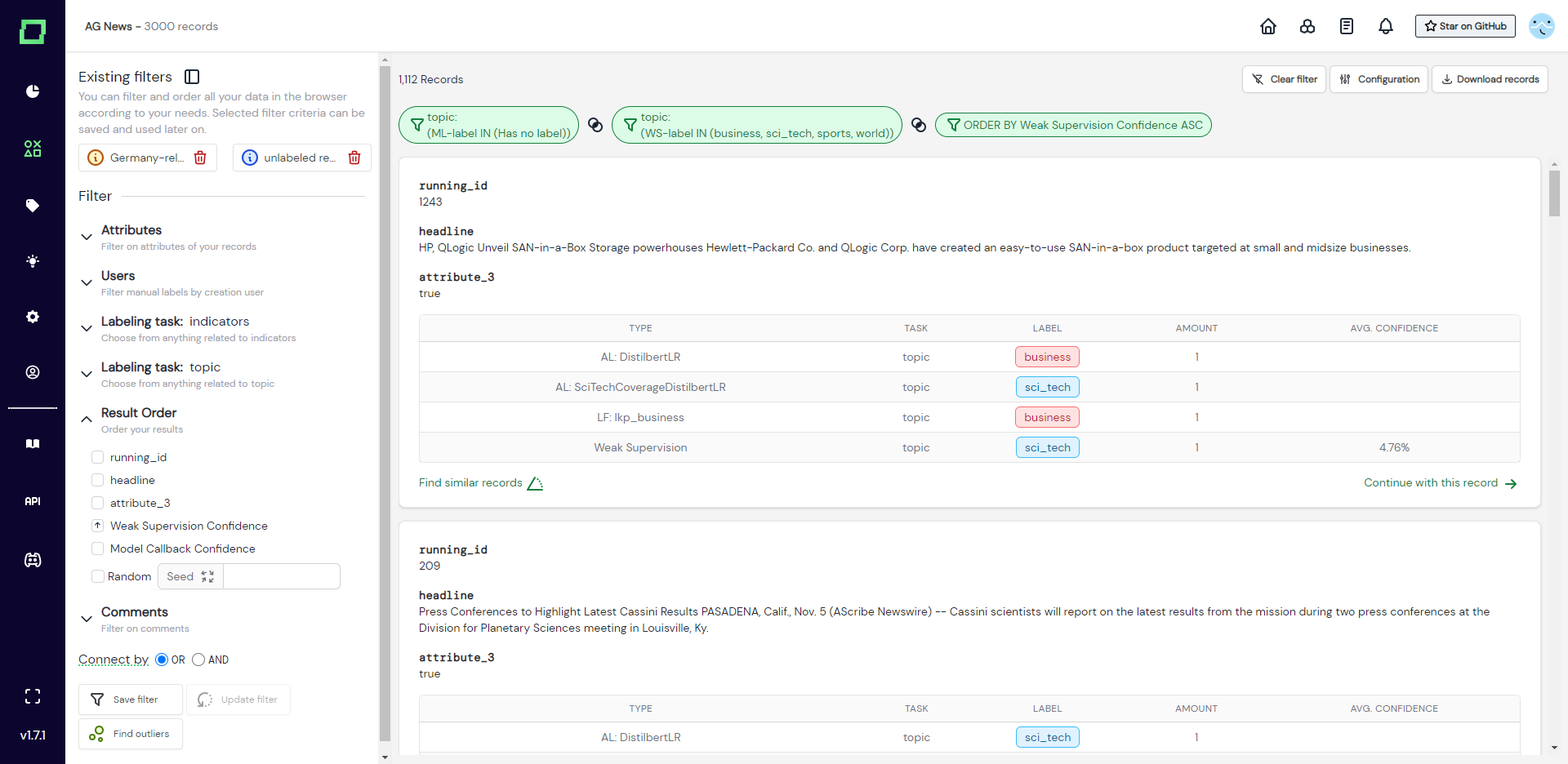Find similar records for record 1243
Screen dimensions: 1568x764
tap(481, 483)
